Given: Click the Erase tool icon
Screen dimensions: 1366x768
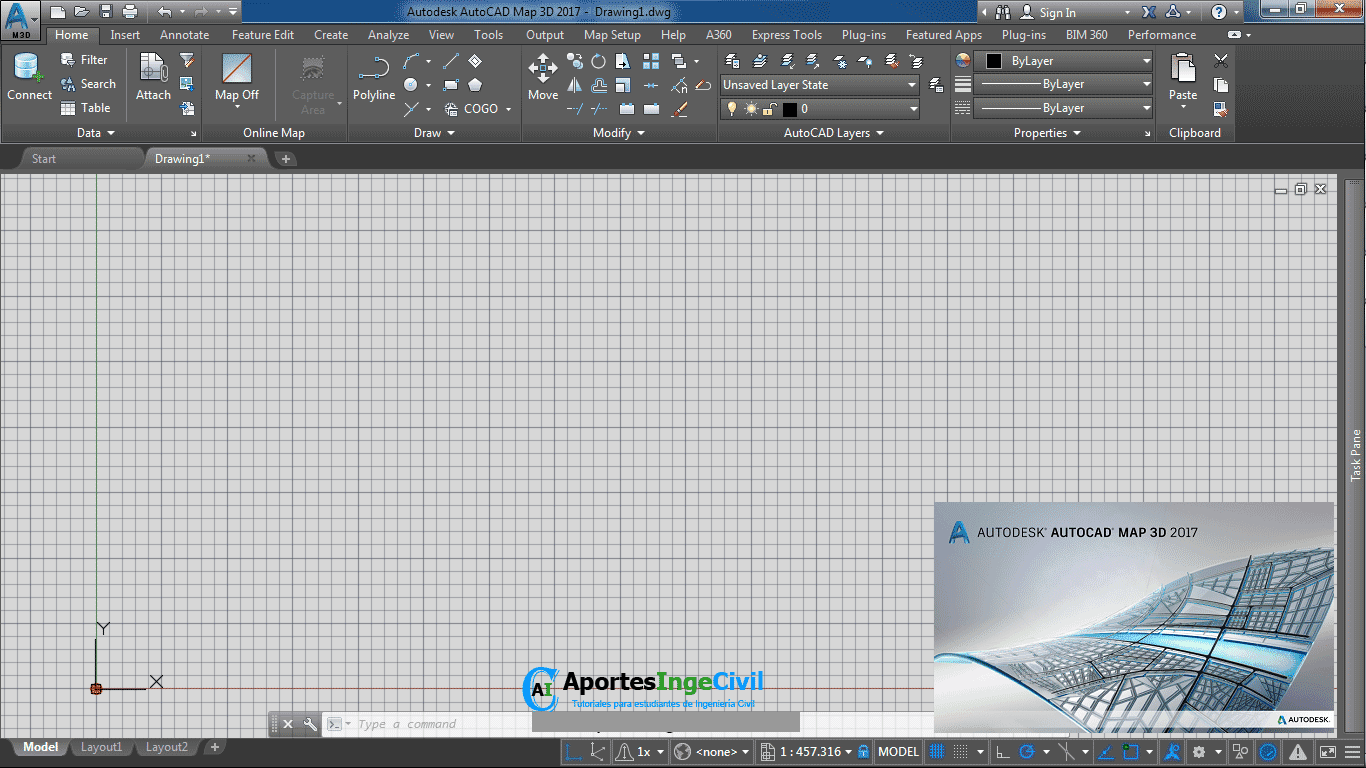Looking at the screenshot, I should (679, 108).
